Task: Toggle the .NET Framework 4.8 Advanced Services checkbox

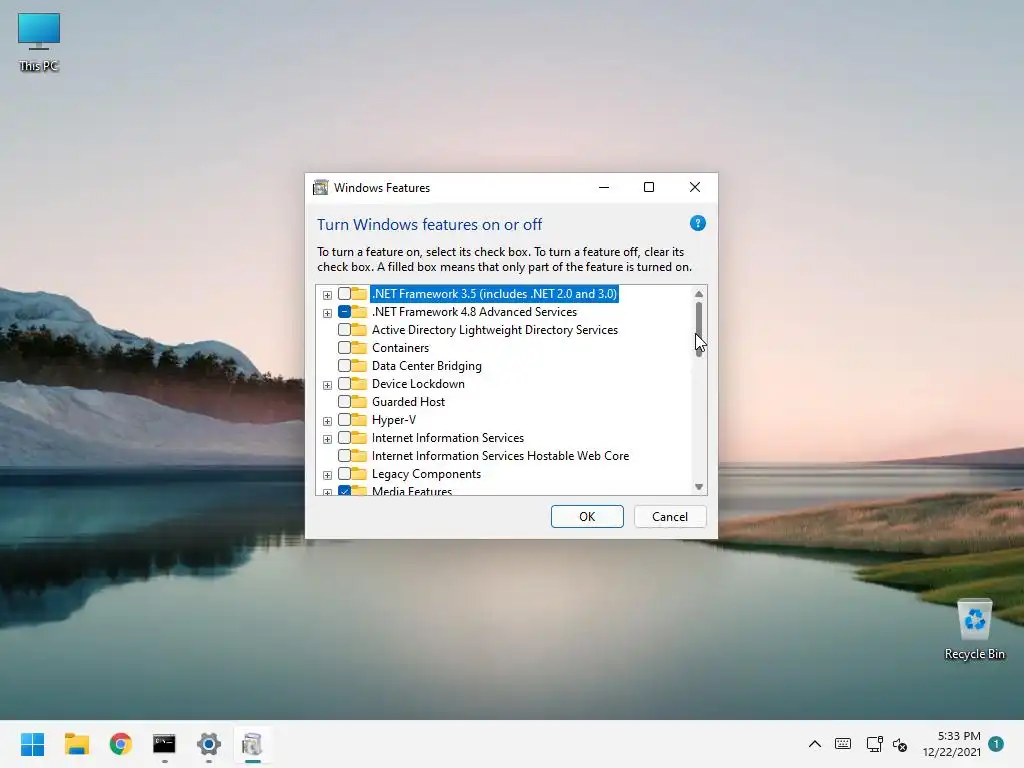Action: 344,312
